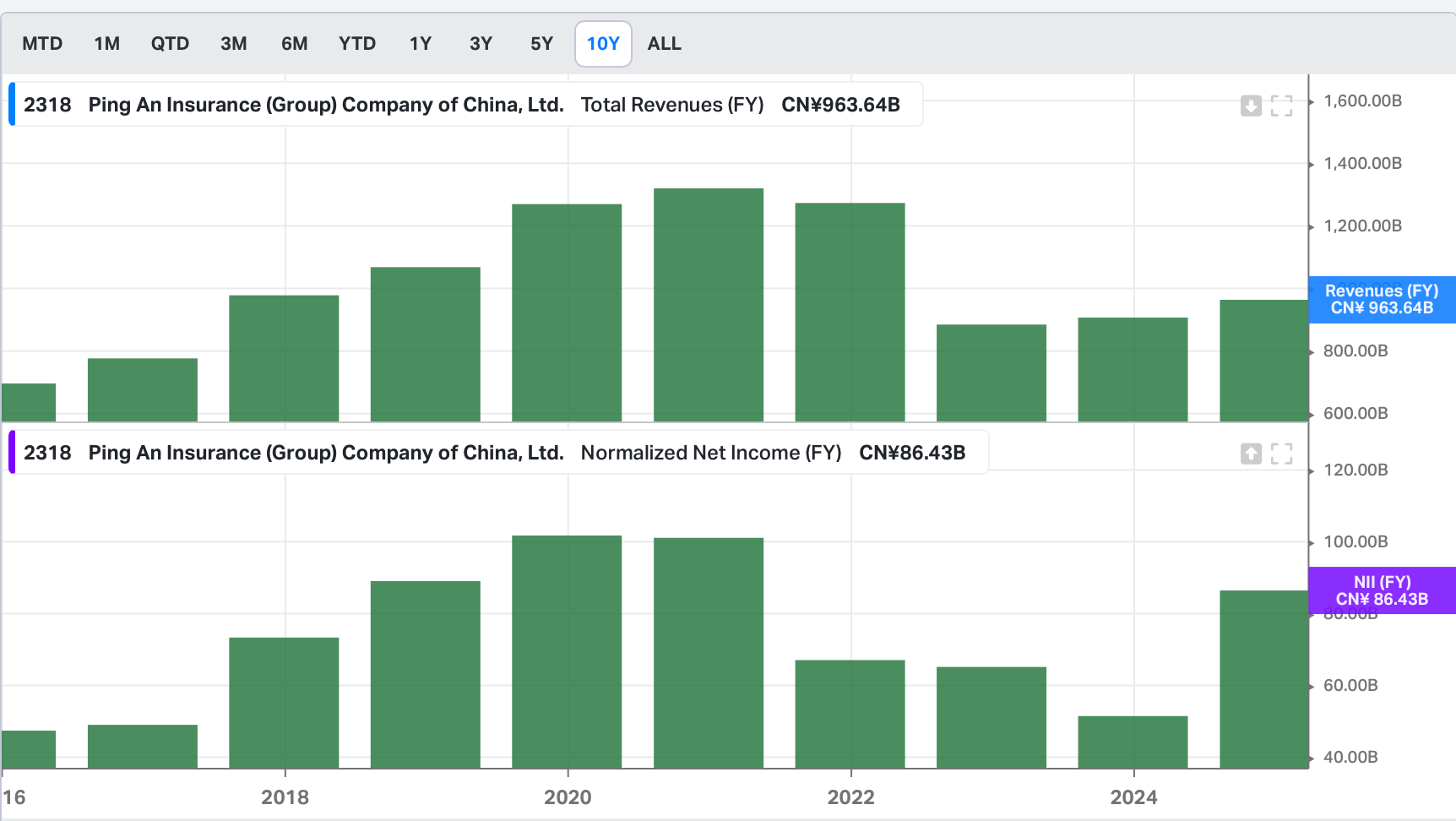Screen dimensions: 1456x821
Task: Select the MTD time range
Action: [x=42, y=43]
